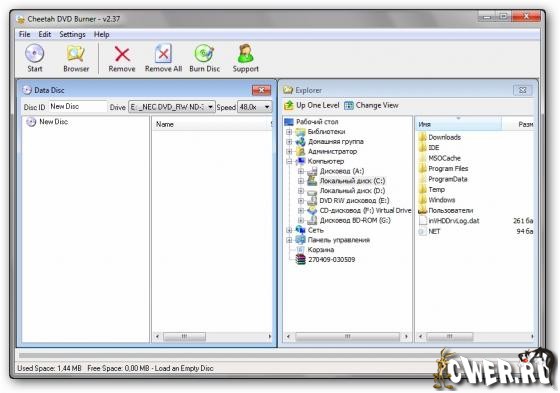The image size is (560, 393).
Task: Select the Temp folder name
Action: 436,189
